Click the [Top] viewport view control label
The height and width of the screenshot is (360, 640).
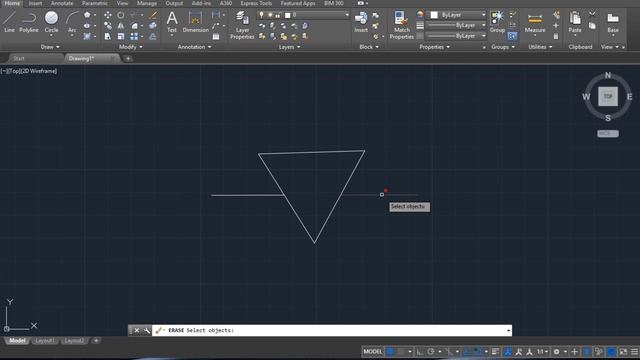coord(14,71)
